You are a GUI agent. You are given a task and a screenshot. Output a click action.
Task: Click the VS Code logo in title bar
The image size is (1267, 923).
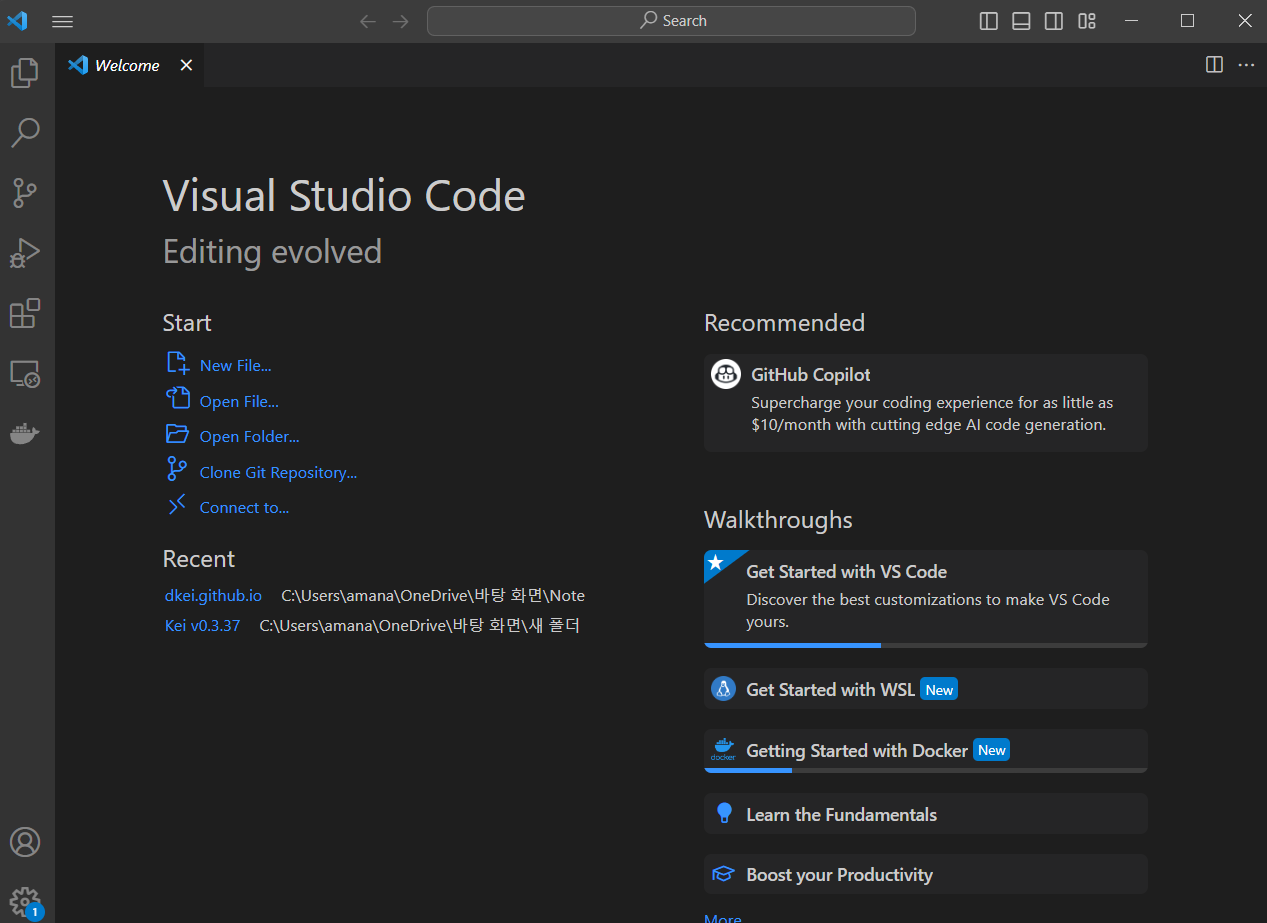click(x=17, y=20)
